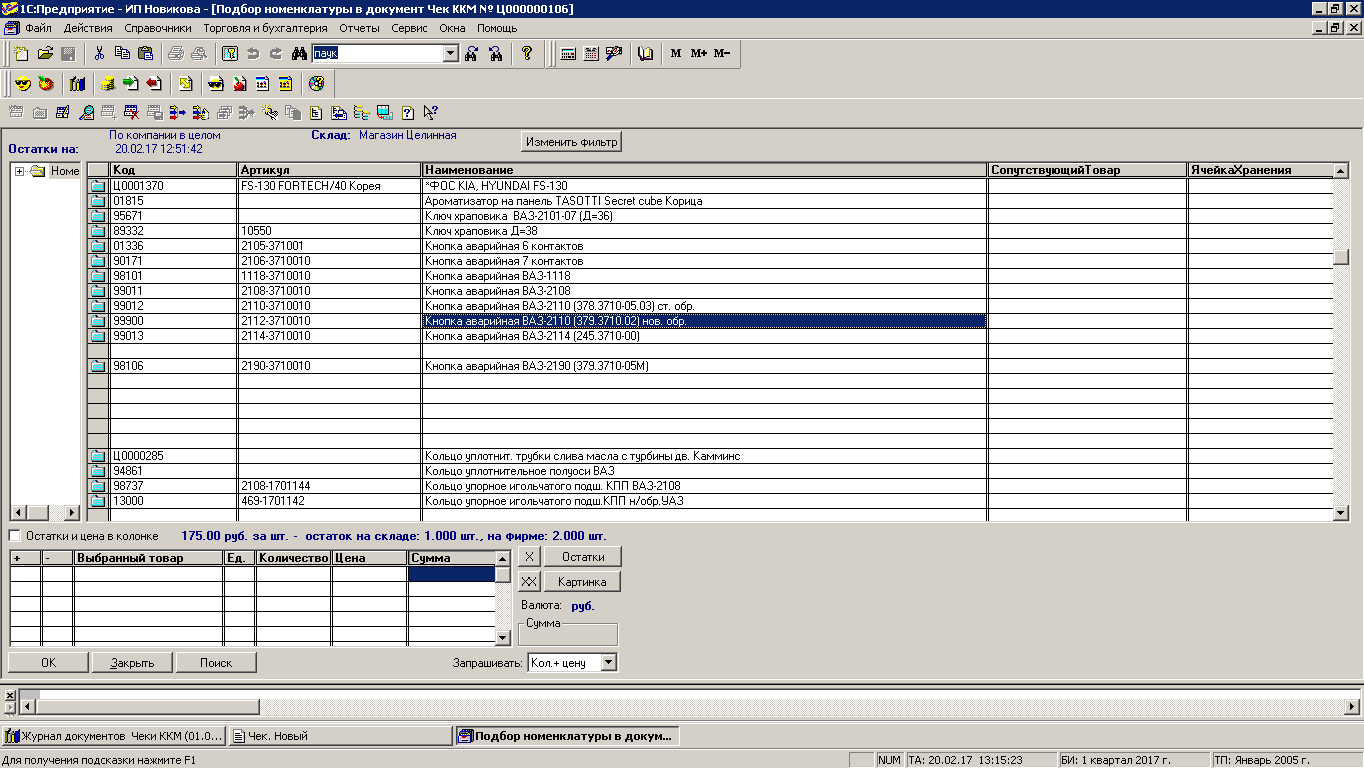Open the 'Запрашивать' Кол.+ цену dropdown
Screen dimensions: 1364x768
pos(609,662)
